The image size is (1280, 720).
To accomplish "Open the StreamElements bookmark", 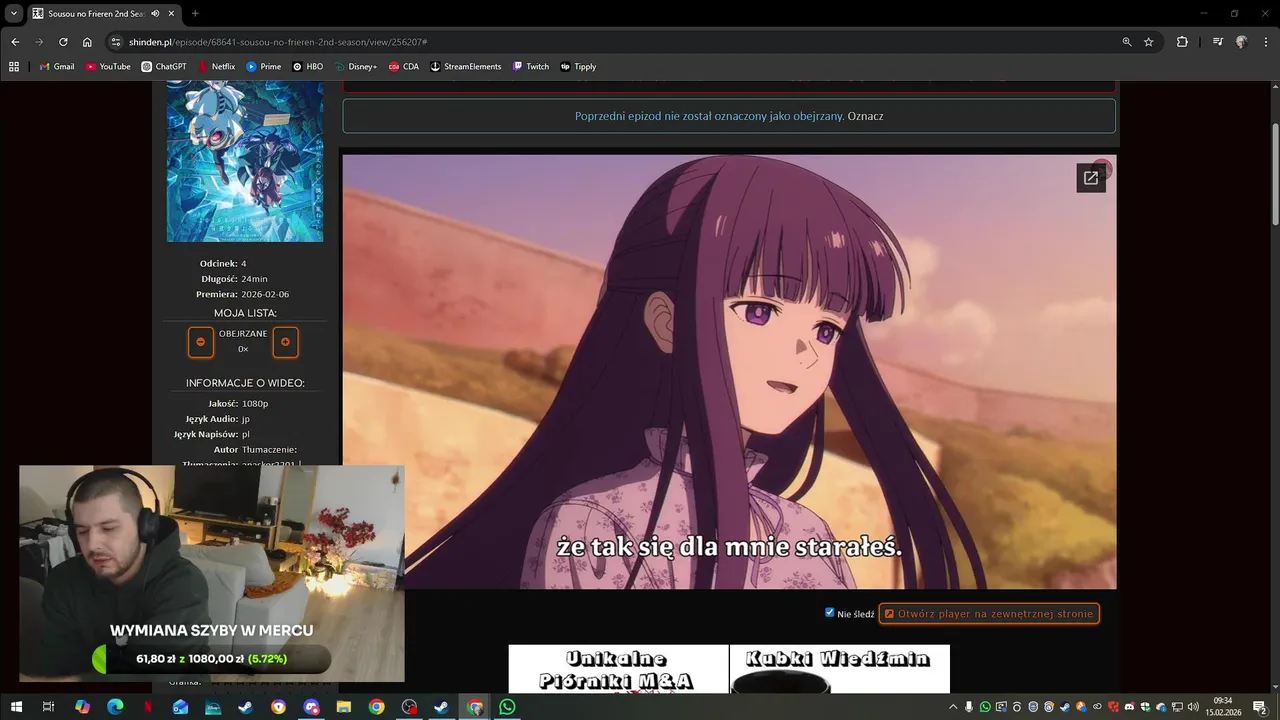I will 466,67.
